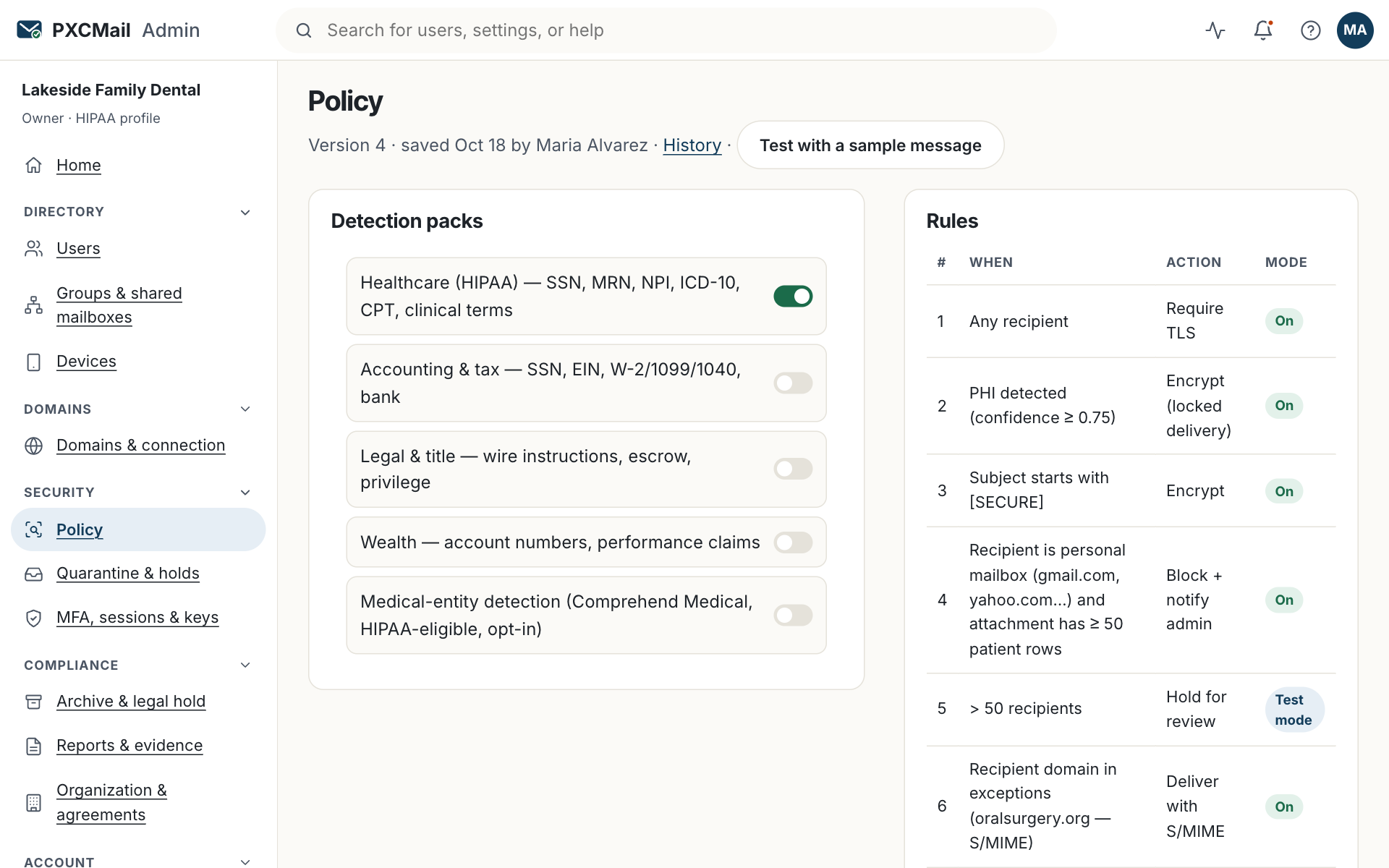Click the Quarantine inbox tray icon

pyautogui.click(x=33, y=574)
